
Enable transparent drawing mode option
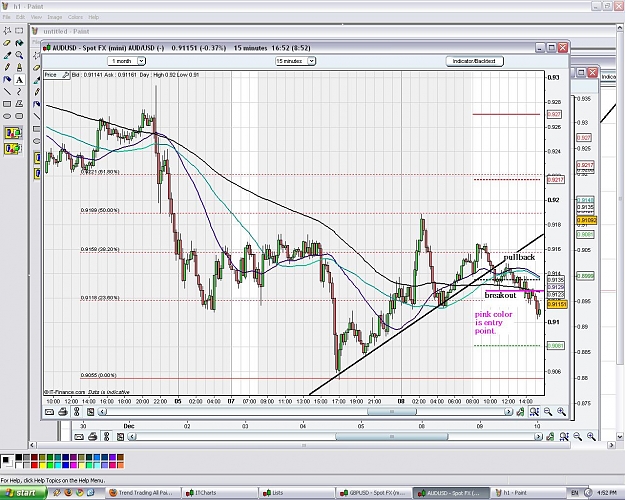pyautogui.click(x=13, y=149)
